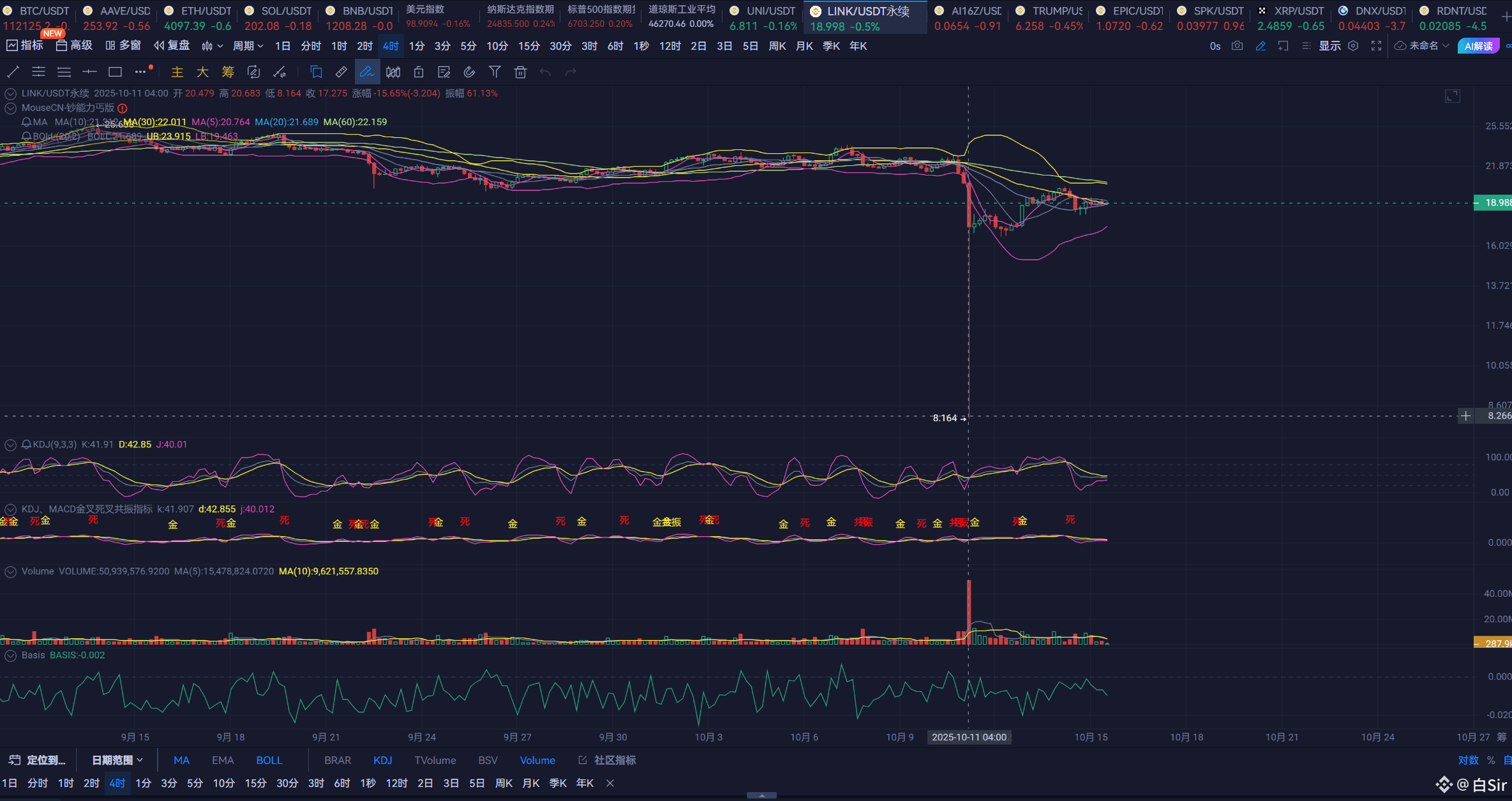Open the 高级 advanced button

pos(75,46)
